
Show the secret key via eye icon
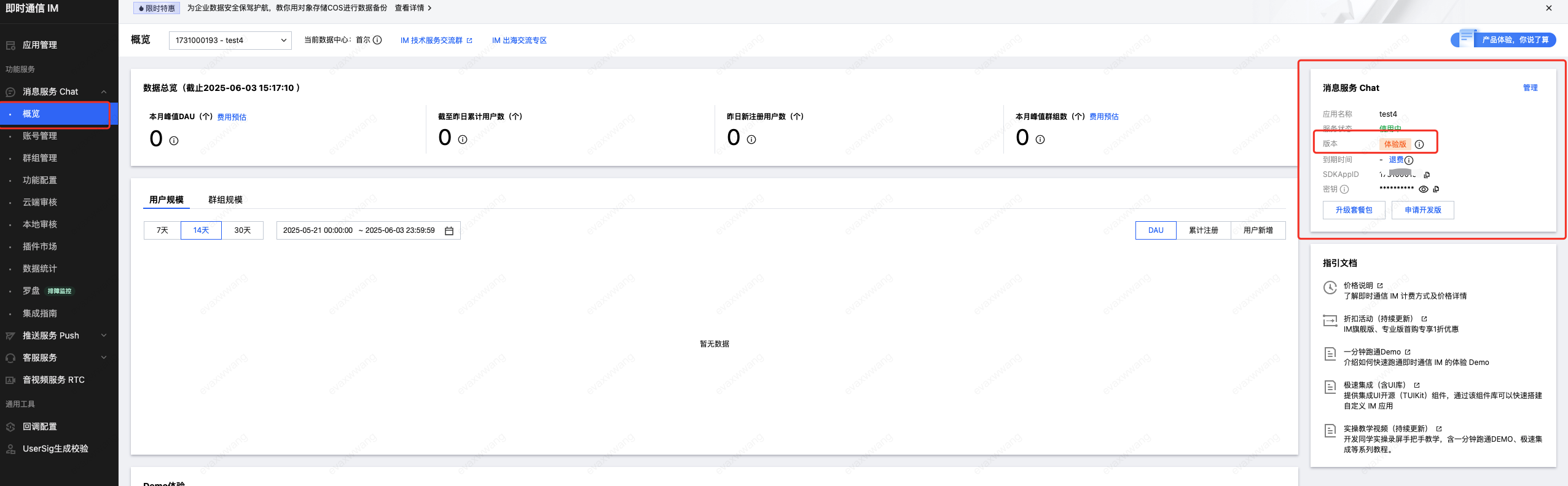pos(1423,189)
